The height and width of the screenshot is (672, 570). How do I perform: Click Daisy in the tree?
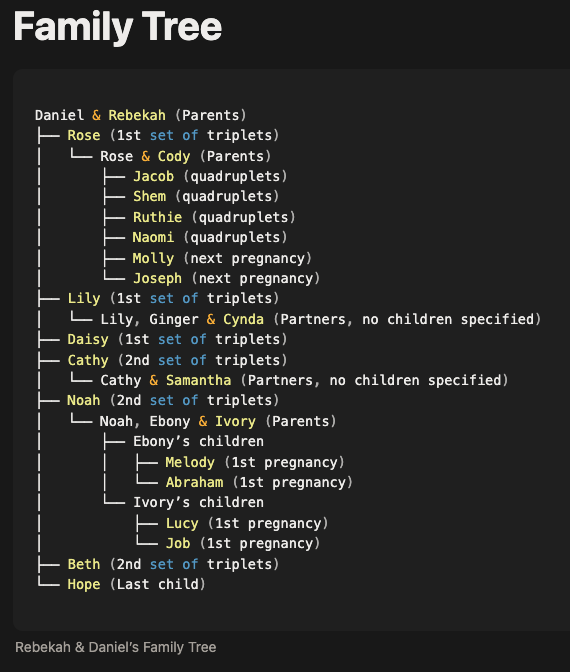88,339
